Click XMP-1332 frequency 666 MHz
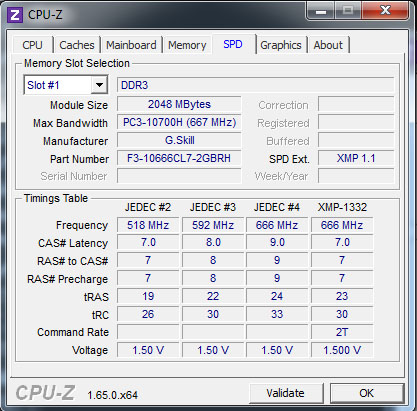Screen dimensions: 417x411 [342, 225]
